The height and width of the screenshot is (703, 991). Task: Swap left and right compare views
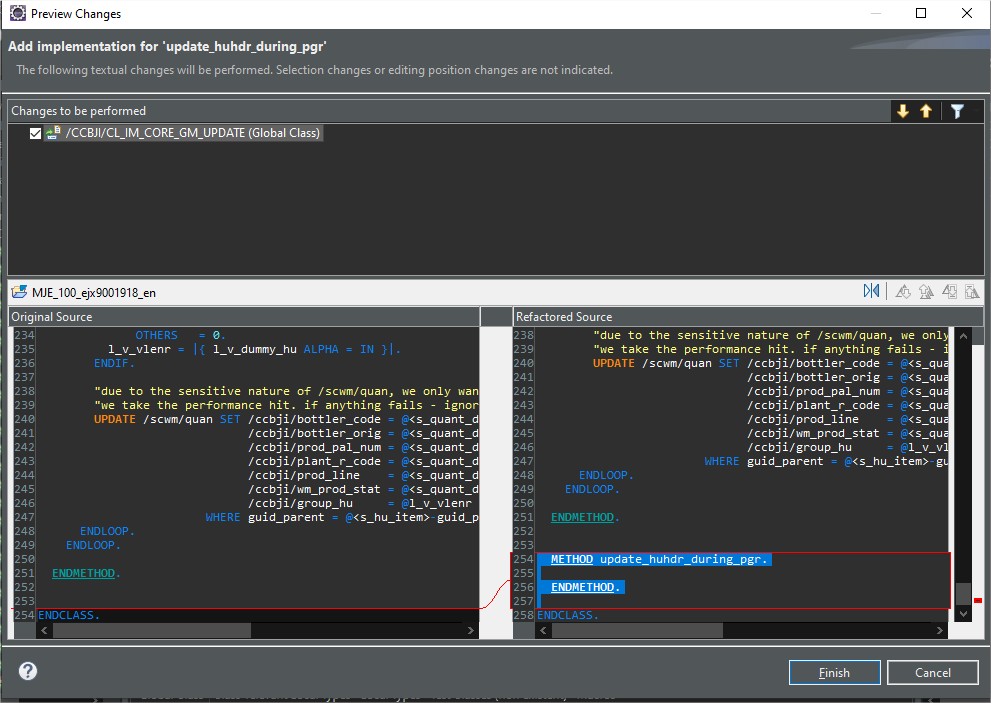(871, 291)
